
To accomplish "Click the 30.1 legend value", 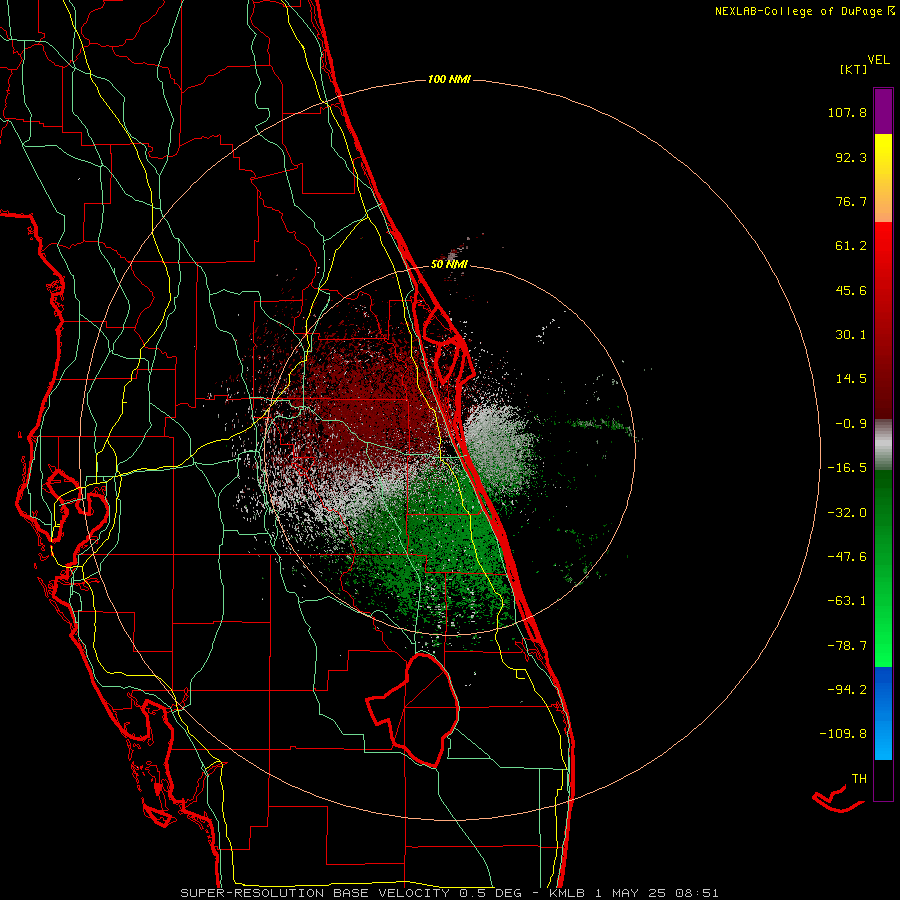I will pos(851,335).
